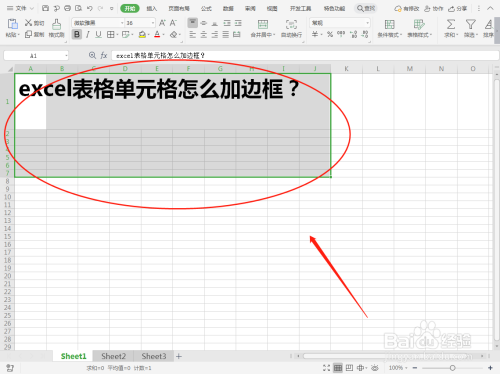The height and width of the screenshot is (374, 500).
Task: Open the number format dropdown
Action: coord(367,23)
